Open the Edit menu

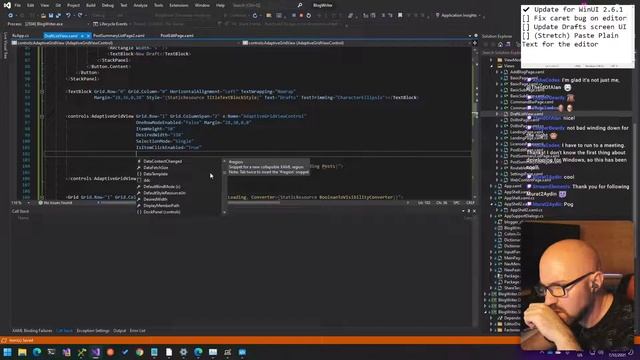click(31, 5)
